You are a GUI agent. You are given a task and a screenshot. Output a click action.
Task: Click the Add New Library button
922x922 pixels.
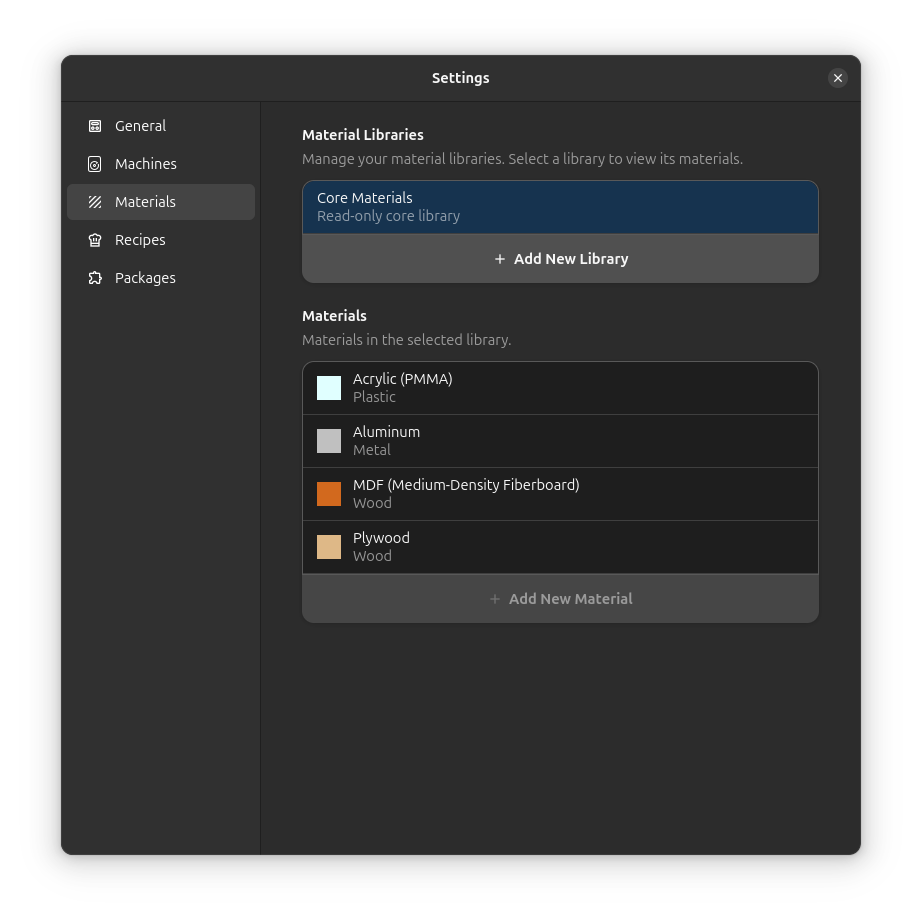tap(560, 258)
